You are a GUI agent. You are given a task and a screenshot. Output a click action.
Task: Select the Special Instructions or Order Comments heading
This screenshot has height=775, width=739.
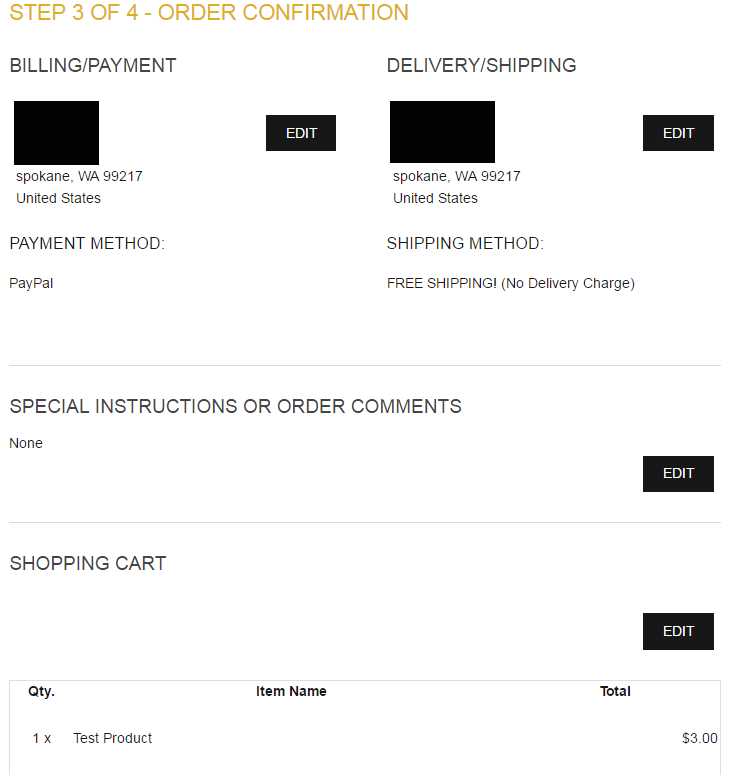point(236,407)
